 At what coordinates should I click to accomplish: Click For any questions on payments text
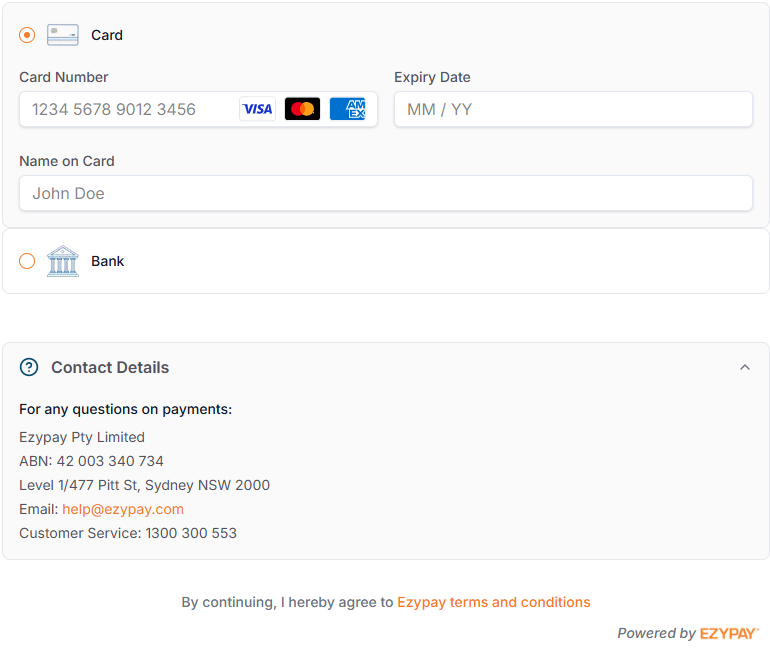pyautogui.click(x=126, y=409)
